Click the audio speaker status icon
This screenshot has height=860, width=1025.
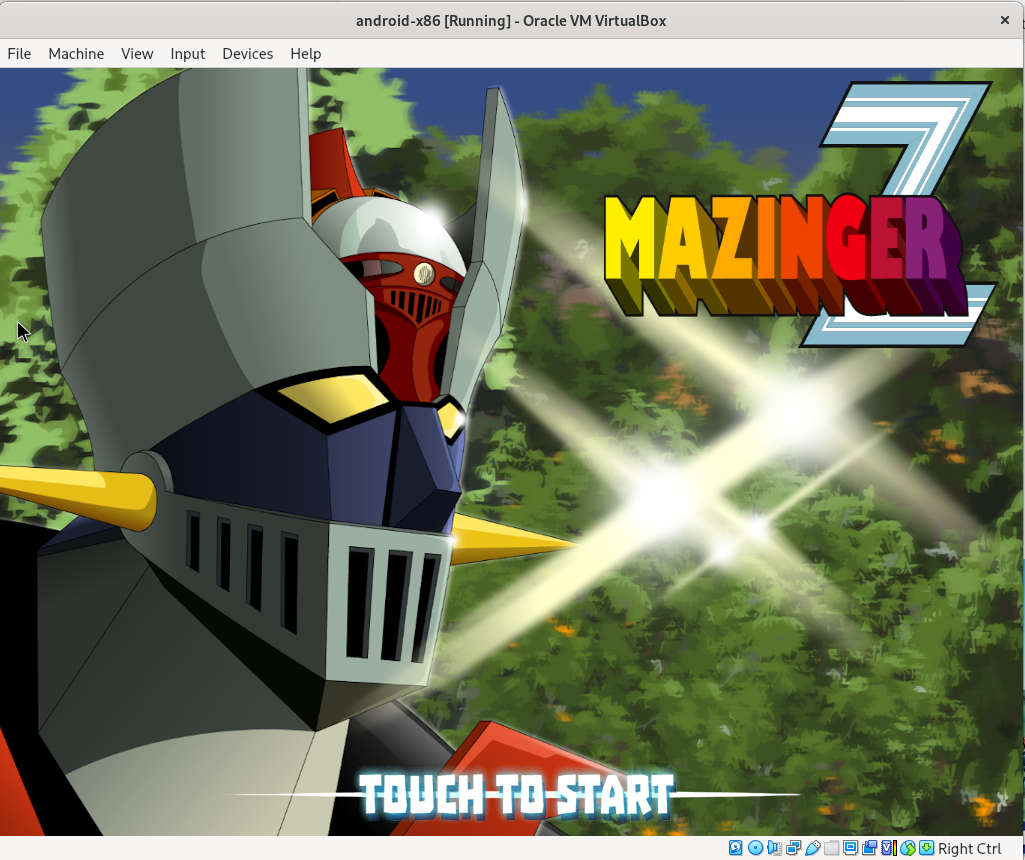pyautogui.click(x=774, y=848)
